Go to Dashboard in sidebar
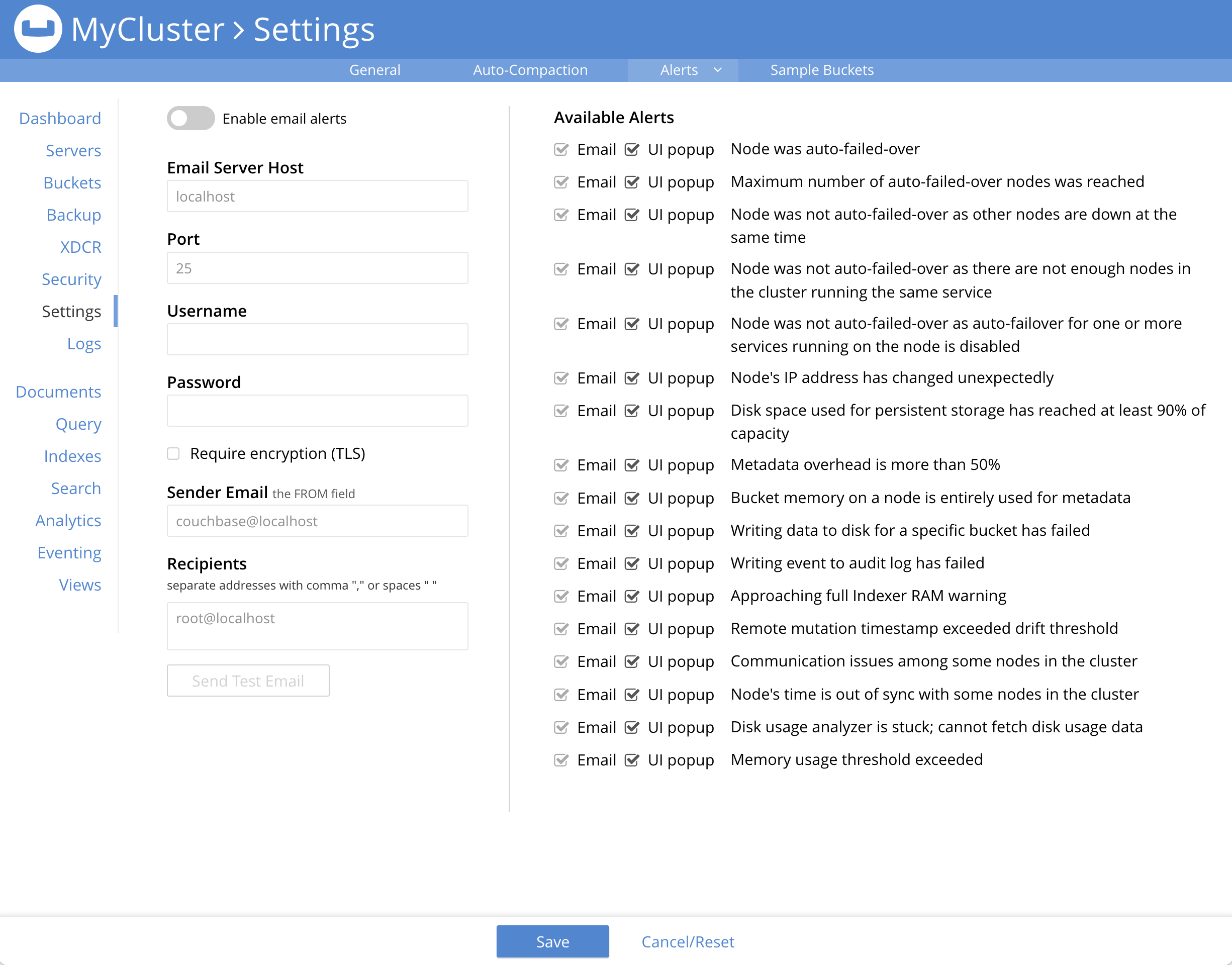 pos(60,119)
